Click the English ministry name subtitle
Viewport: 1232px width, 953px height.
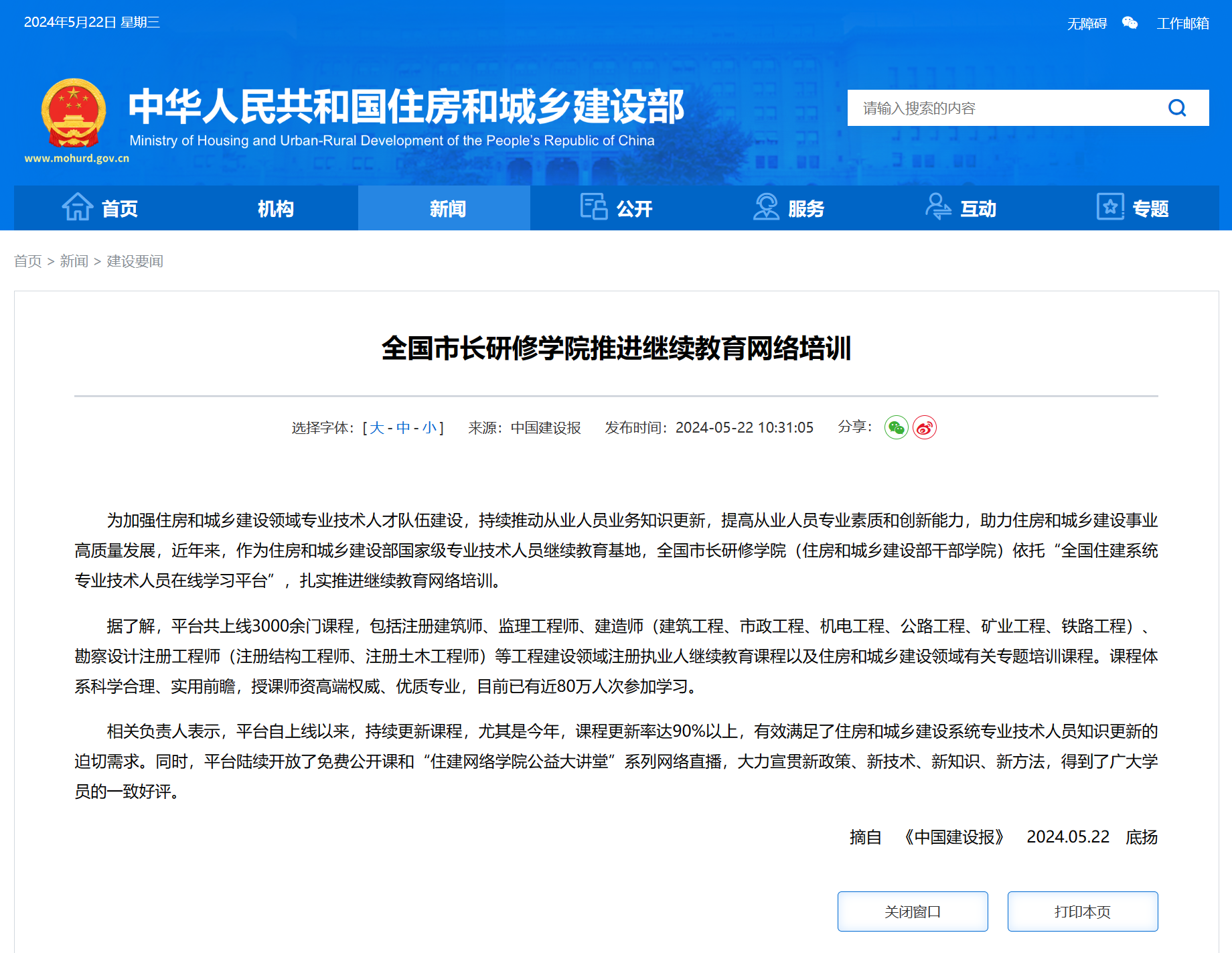point(392,141)
